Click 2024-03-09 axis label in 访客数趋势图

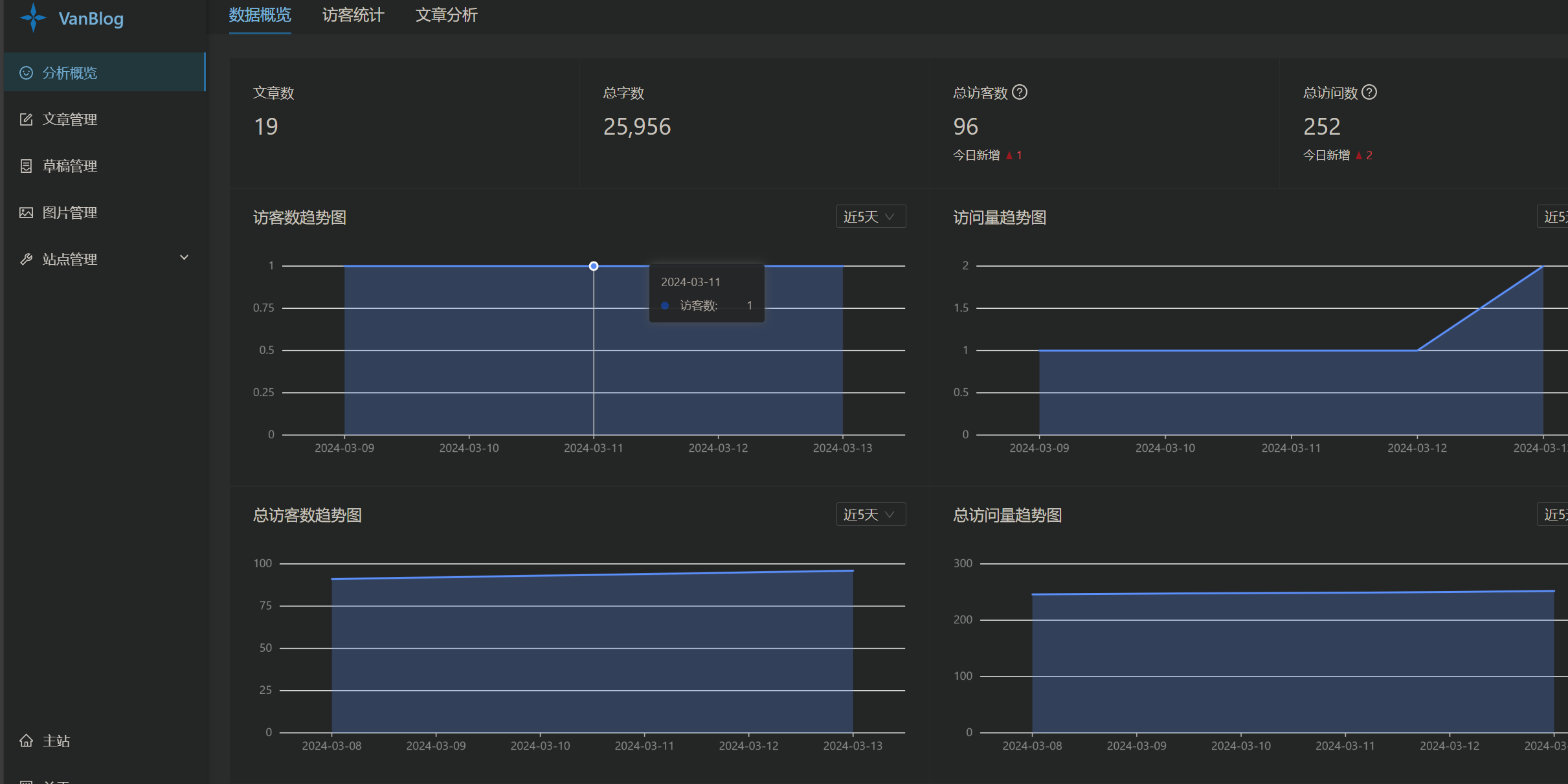pos(344,448)
